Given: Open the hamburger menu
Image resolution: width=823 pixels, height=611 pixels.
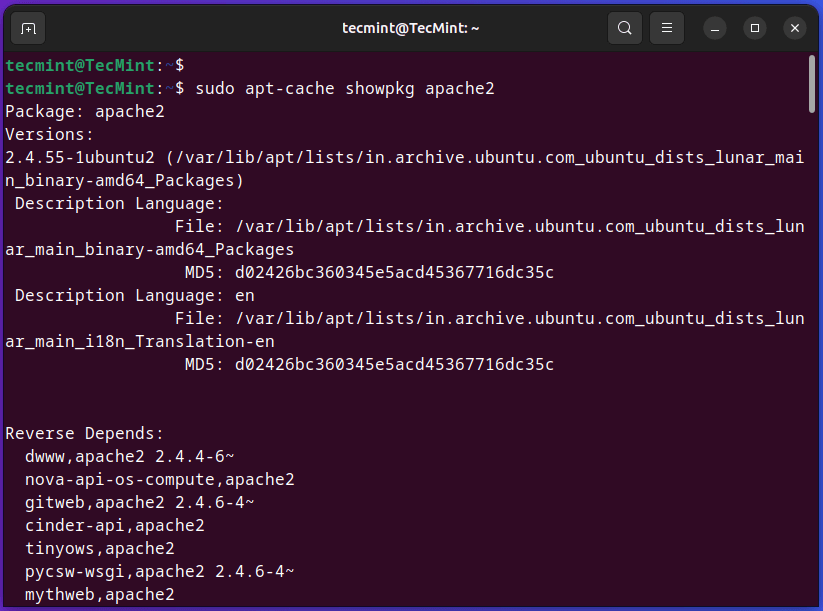Looking at the screenshot, I should tap(666, 28).
